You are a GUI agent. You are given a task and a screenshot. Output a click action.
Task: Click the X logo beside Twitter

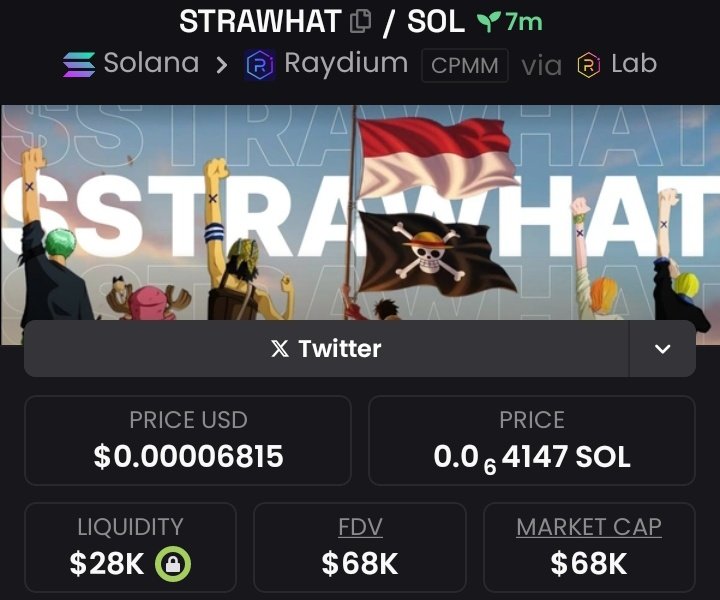pyautogui.click(x=280, y=348)
